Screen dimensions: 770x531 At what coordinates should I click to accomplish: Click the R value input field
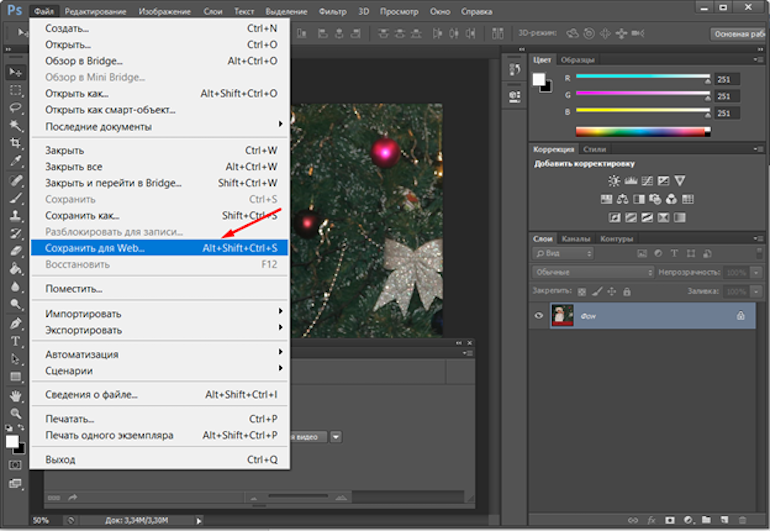729,79
